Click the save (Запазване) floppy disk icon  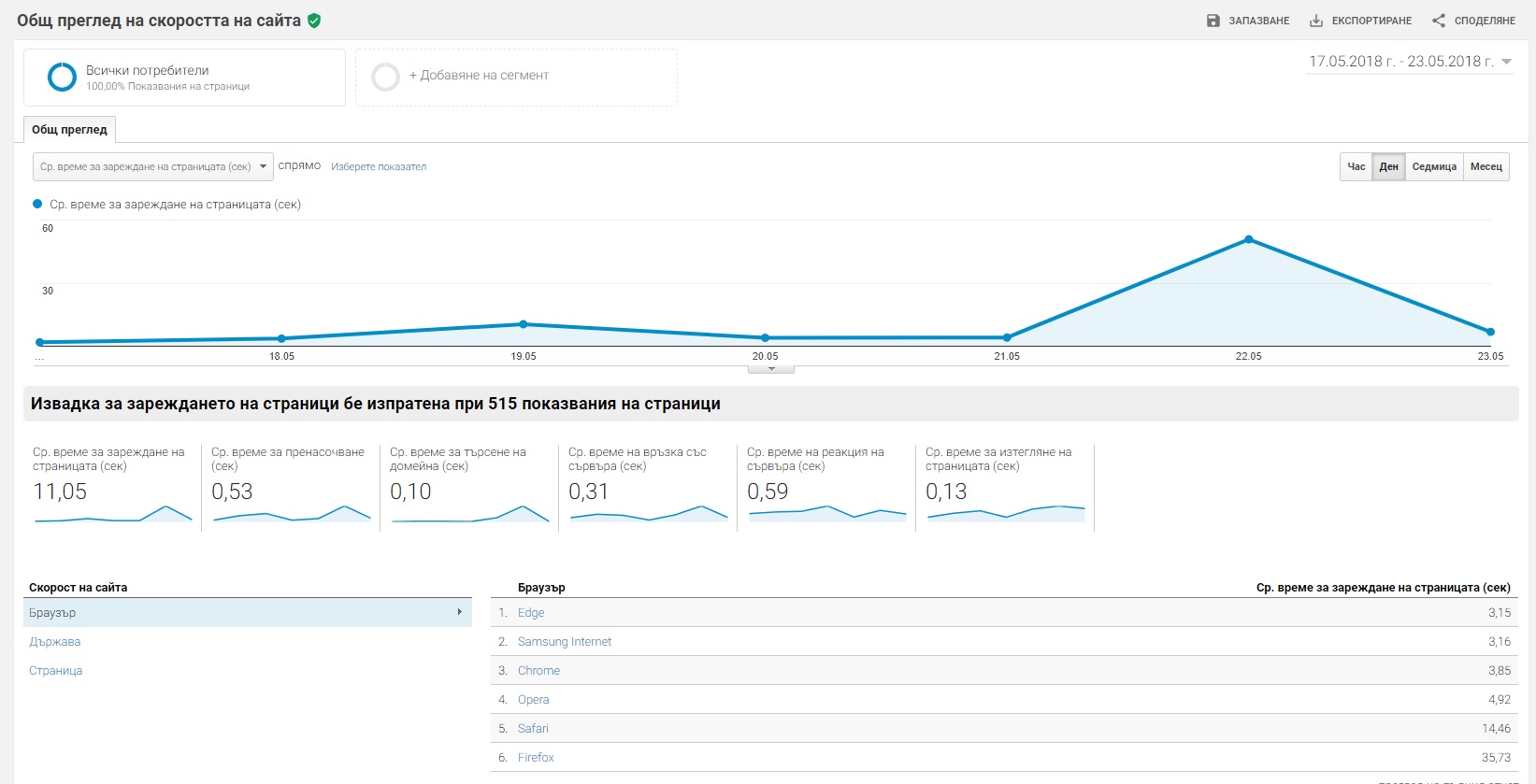(x=1213, y=21)
